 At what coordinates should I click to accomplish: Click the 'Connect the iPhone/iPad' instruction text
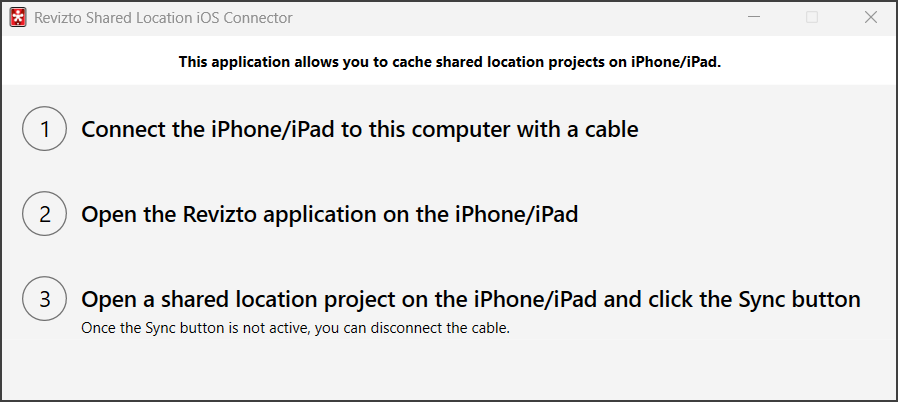point(359,130)
